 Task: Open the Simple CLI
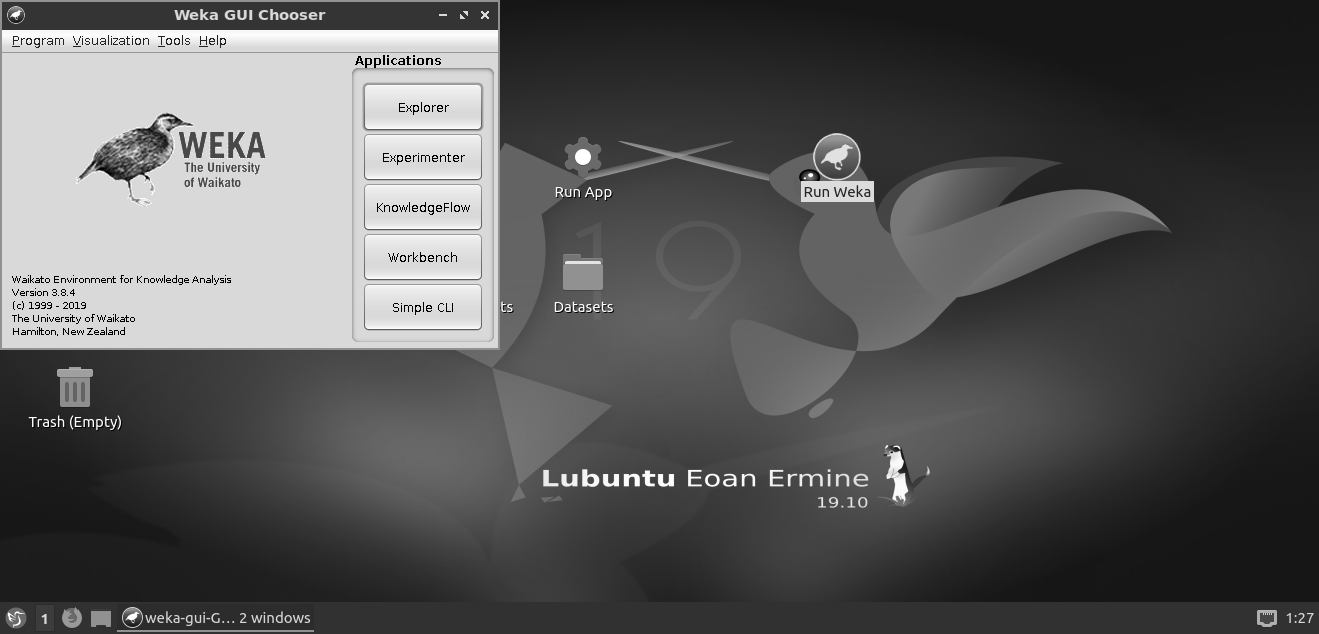coord(423,307)
